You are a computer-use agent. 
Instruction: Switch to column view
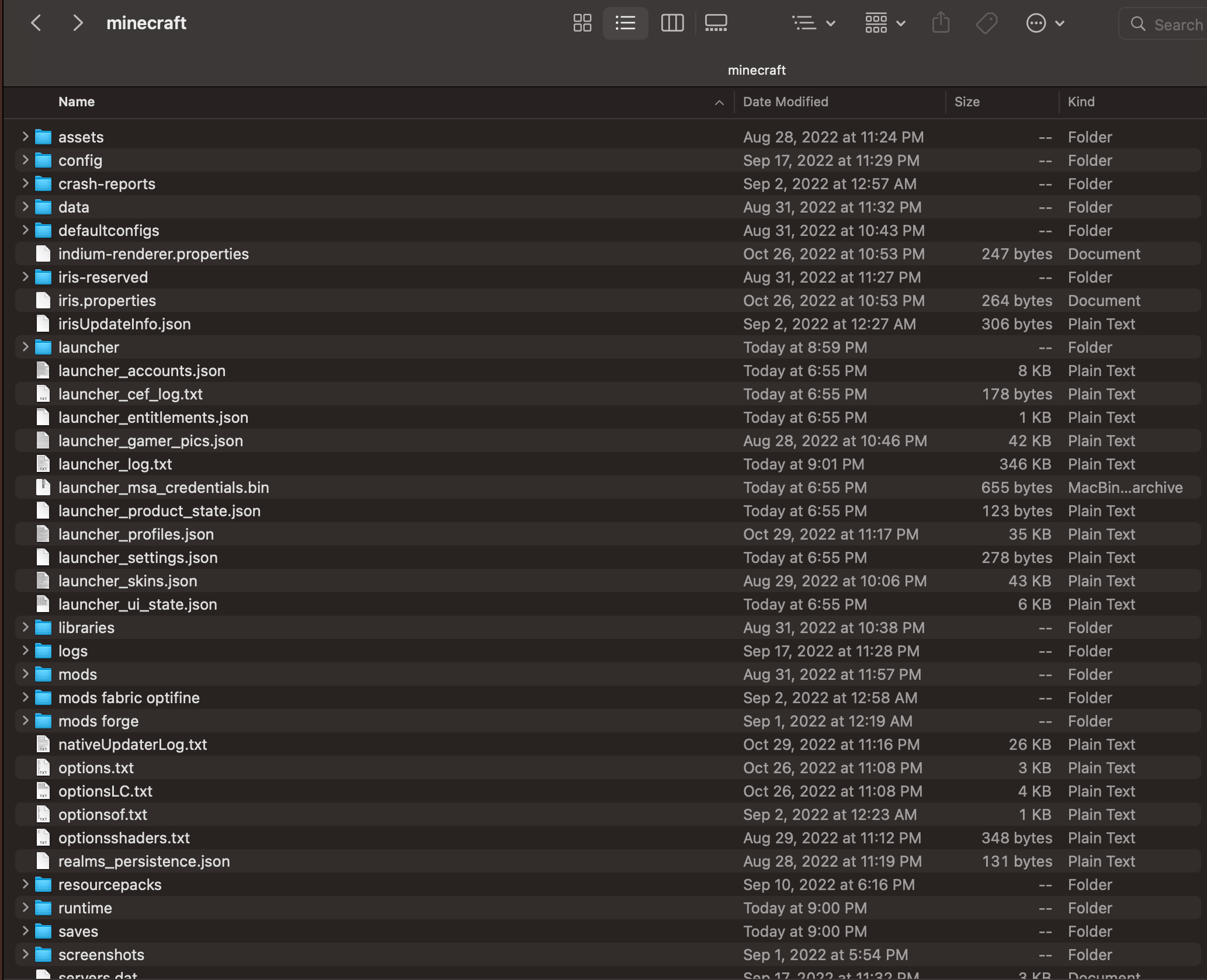pos(672,23)
